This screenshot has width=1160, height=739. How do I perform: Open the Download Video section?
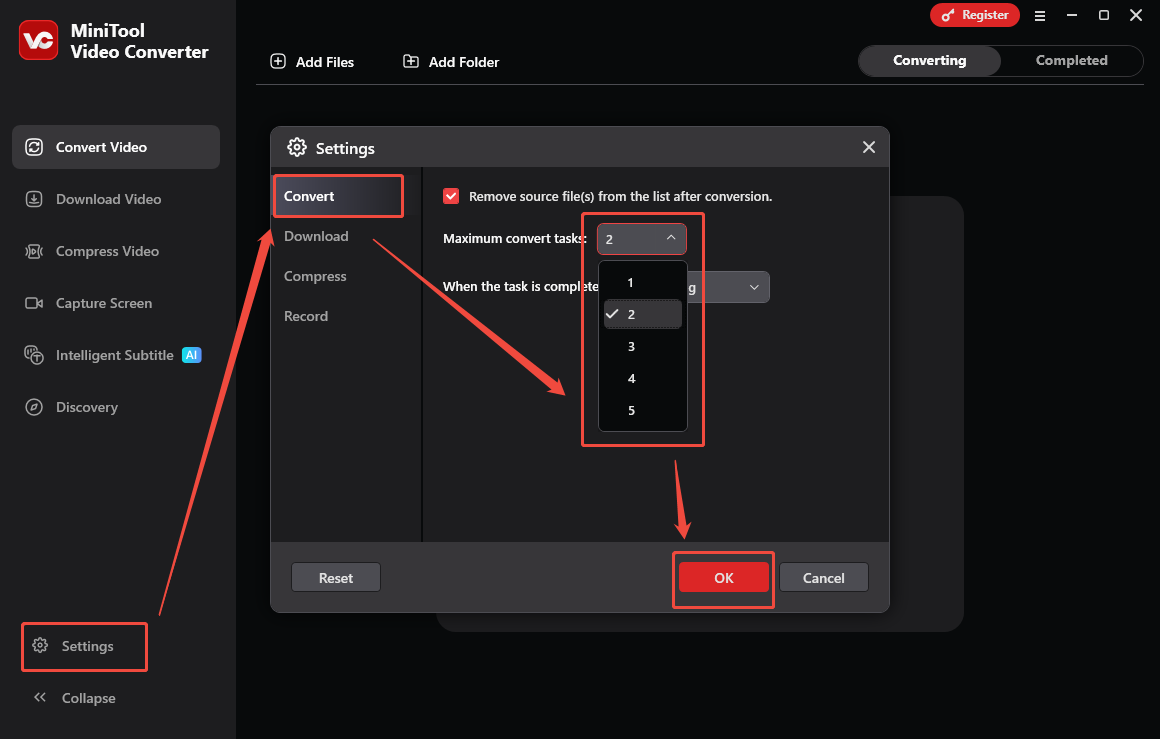coord(104,199)
